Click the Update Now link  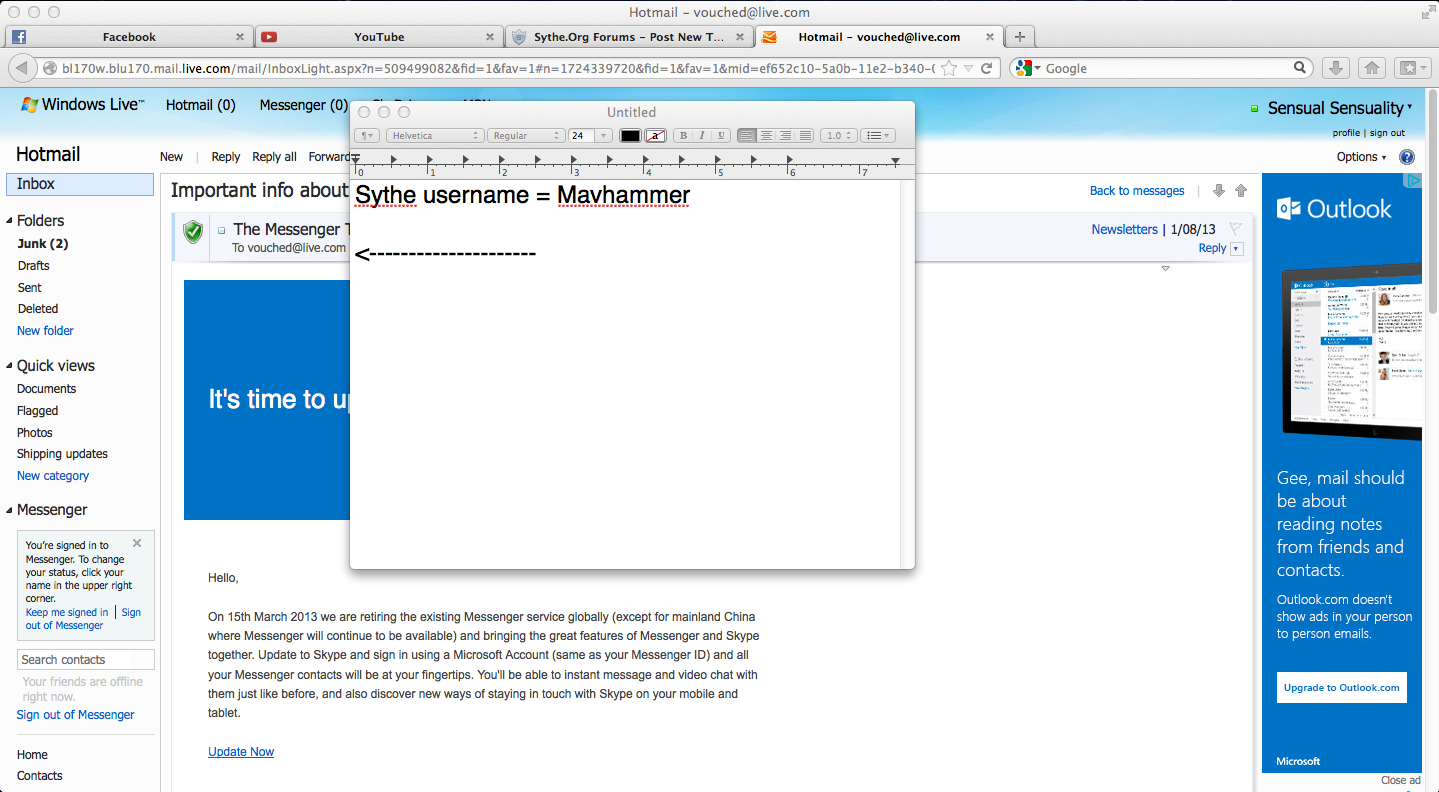(241, 752)
